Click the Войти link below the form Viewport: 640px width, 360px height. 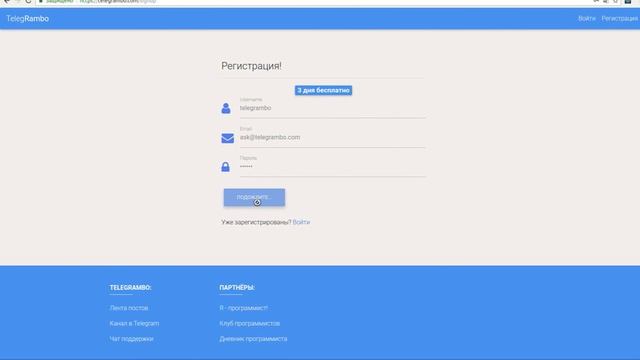click(x=301, y=222)
